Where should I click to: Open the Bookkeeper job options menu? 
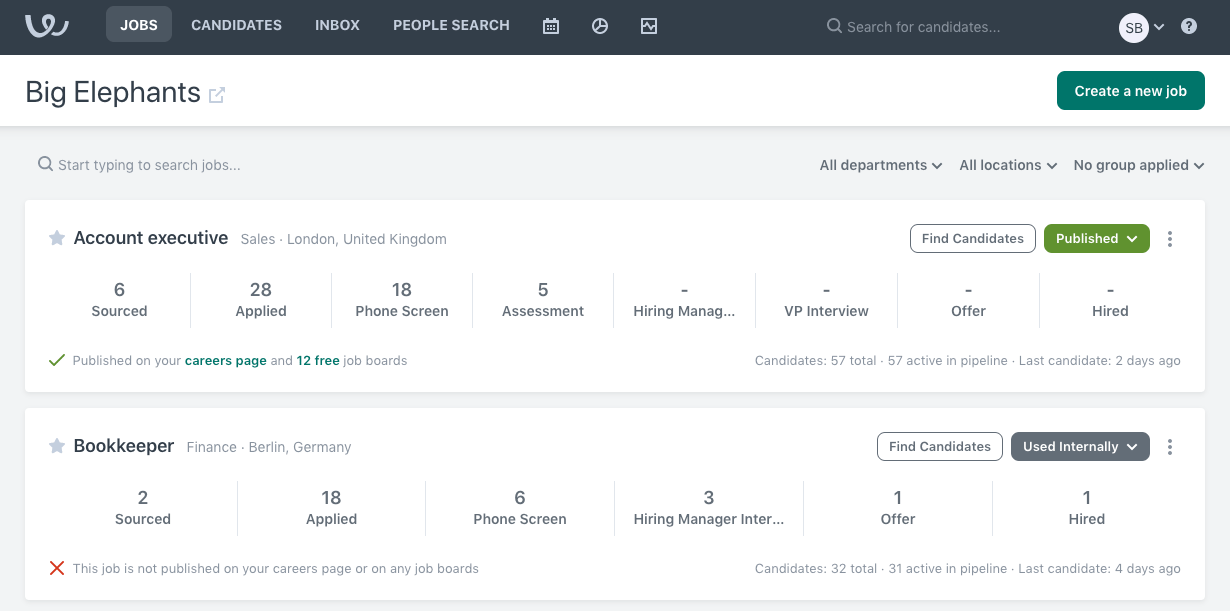click(1170, 446)
